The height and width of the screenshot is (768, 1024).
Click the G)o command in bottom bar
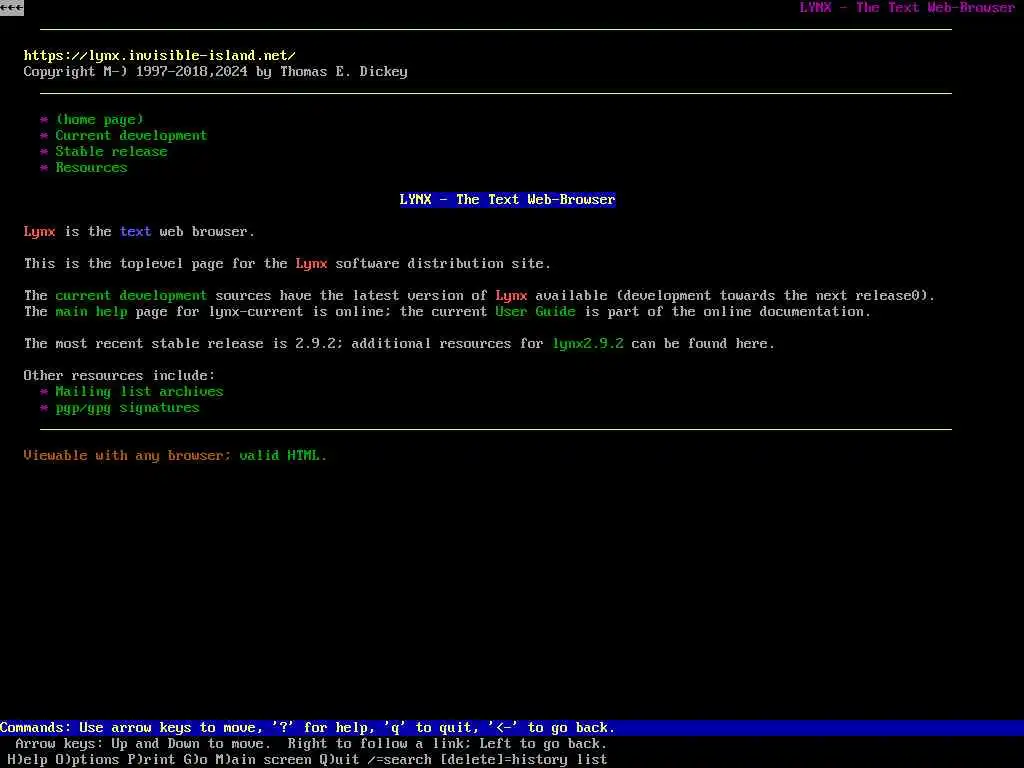click(x=195, y=760)
